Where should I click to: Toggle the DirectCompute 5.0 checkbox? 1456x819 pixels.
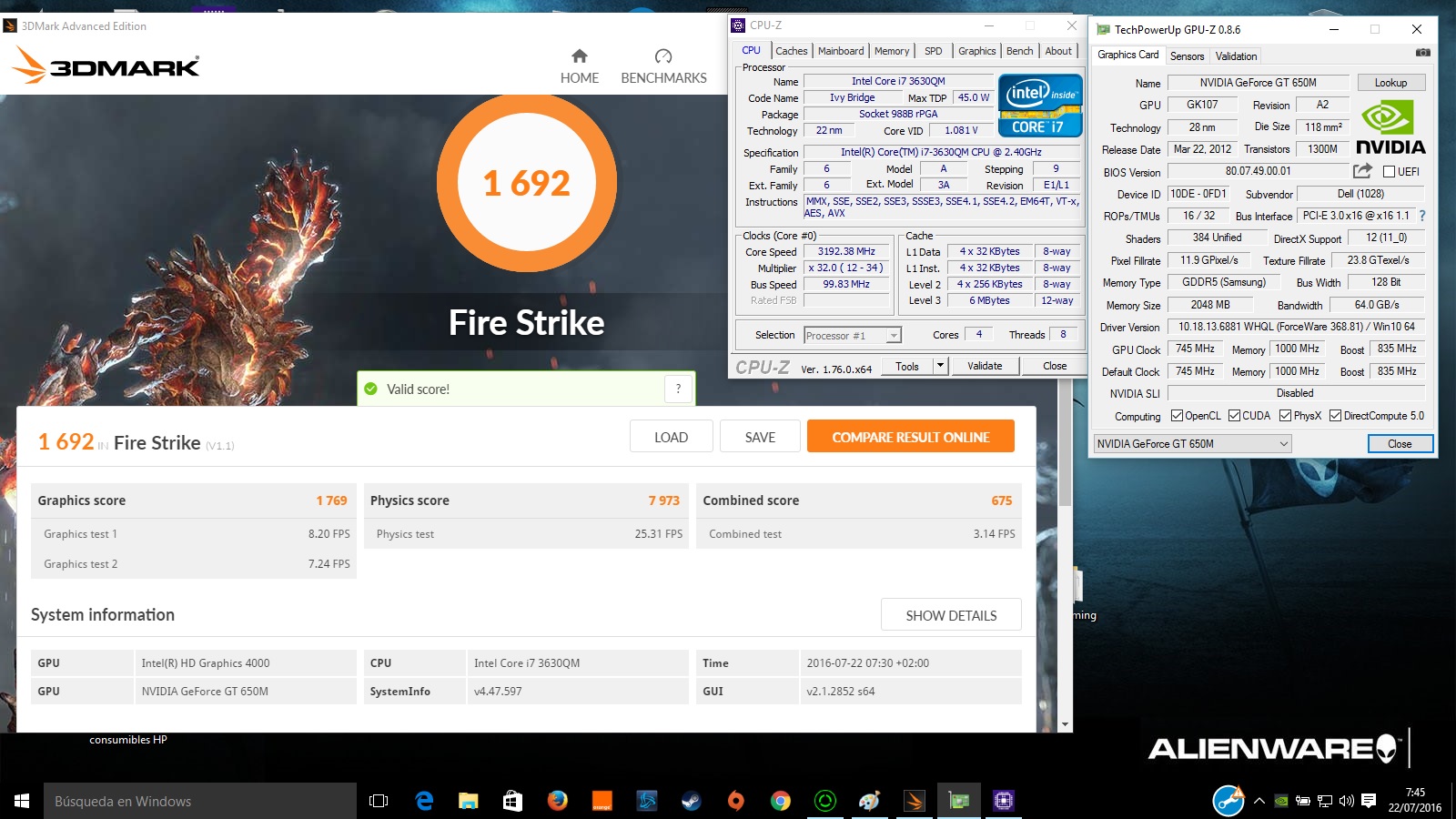point(1335,416)
